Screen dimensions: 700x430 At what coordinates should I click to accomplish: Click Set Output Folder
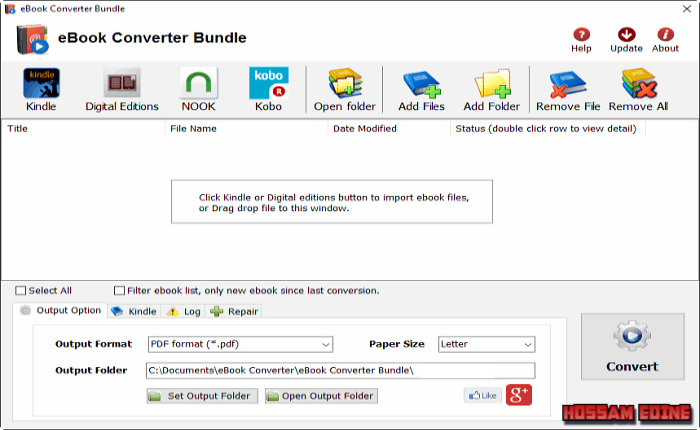pos(202,396)
